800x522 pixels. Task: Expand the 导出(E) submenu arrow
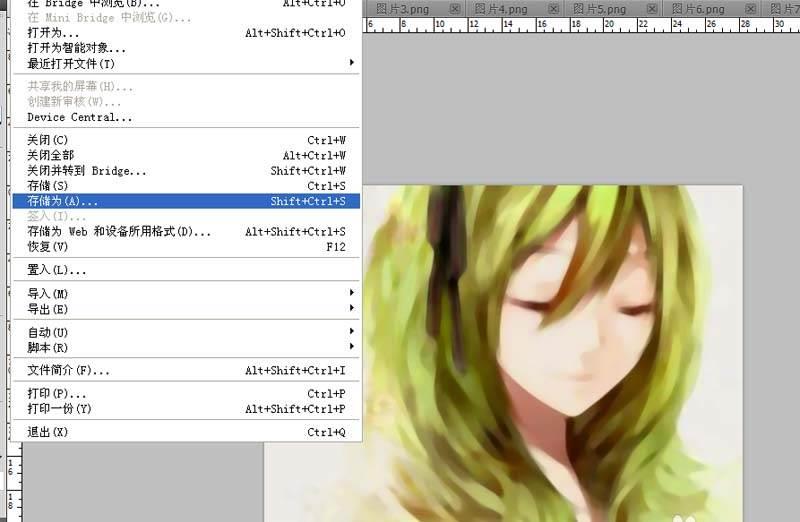(x=352, y=308)
